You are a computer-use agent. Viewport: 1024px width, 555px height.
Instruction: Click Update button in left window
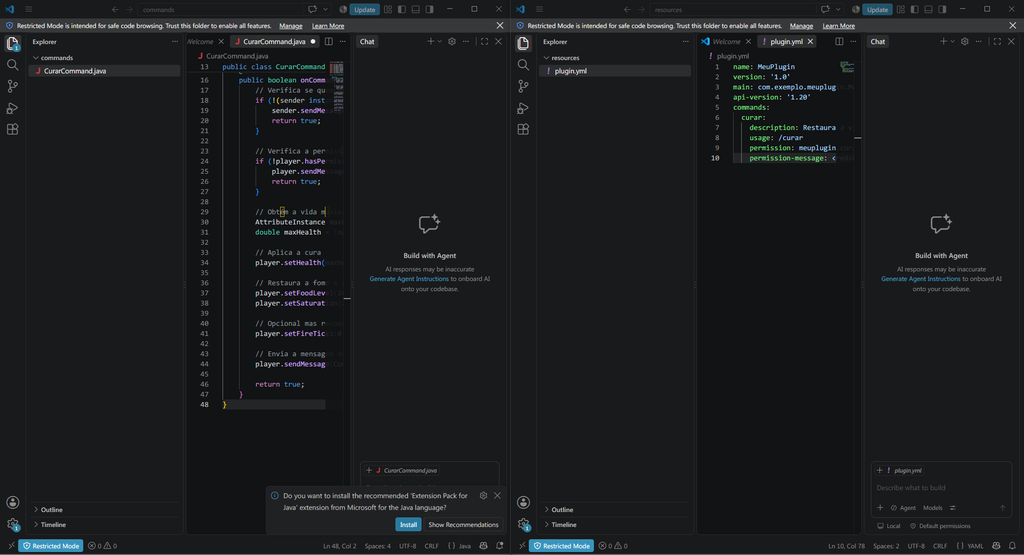(x=364, y=9)
